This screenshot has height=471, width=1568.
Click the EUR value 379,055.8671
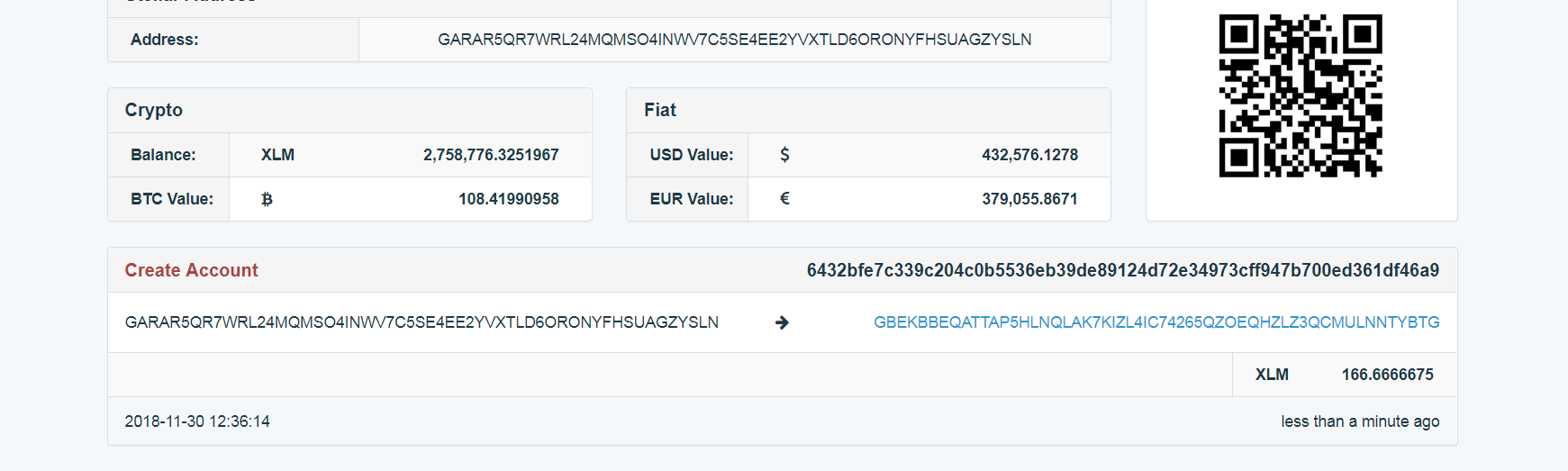pos(1029,199)
